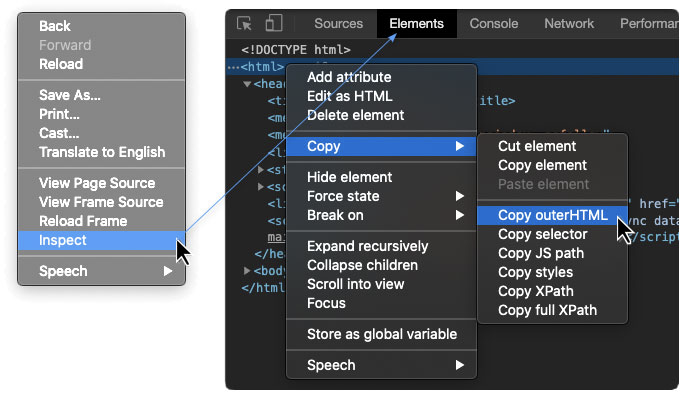Open the Force state submenu

coord(343,196)
